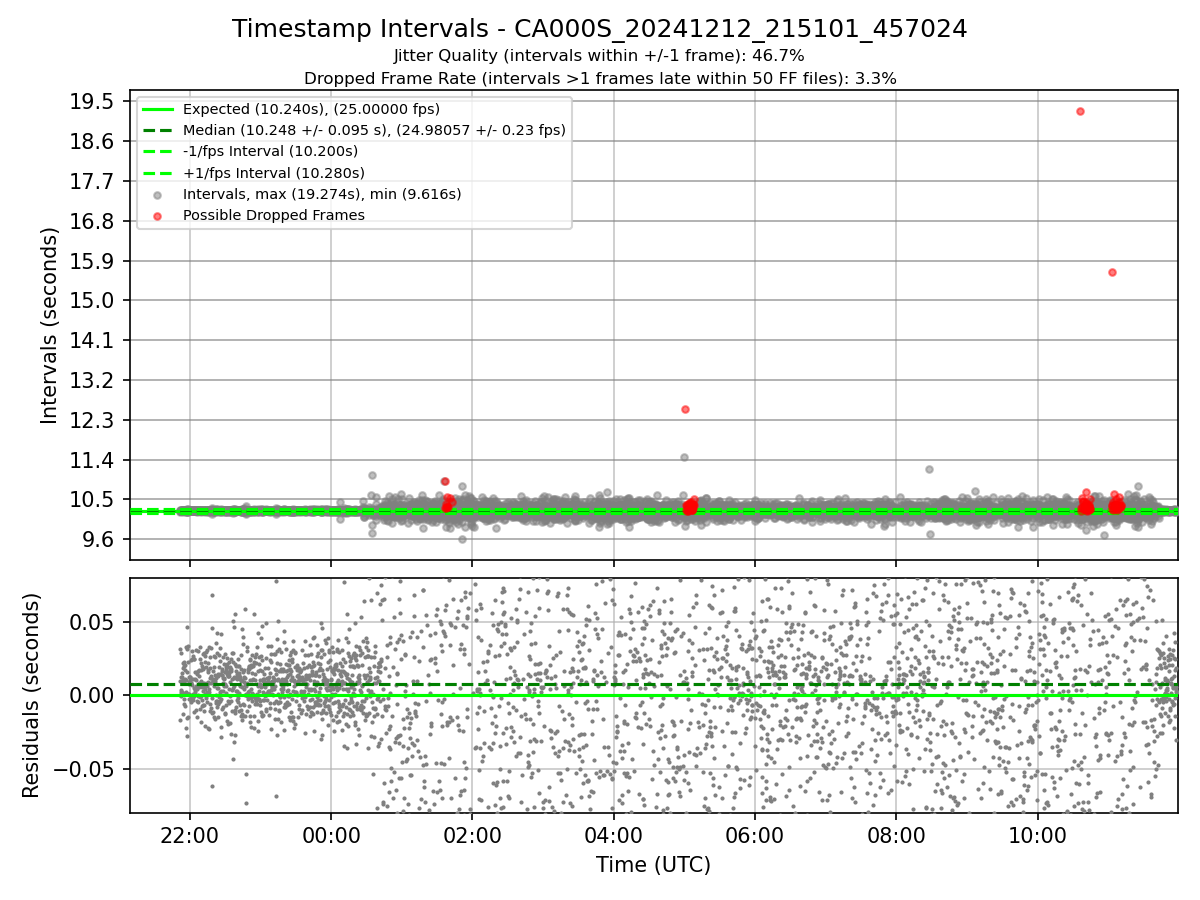The height and width of the screenshot is (900, 1200).
Task: Click the 'Intervals (seconds)' y-axis label
Action: 50,325
